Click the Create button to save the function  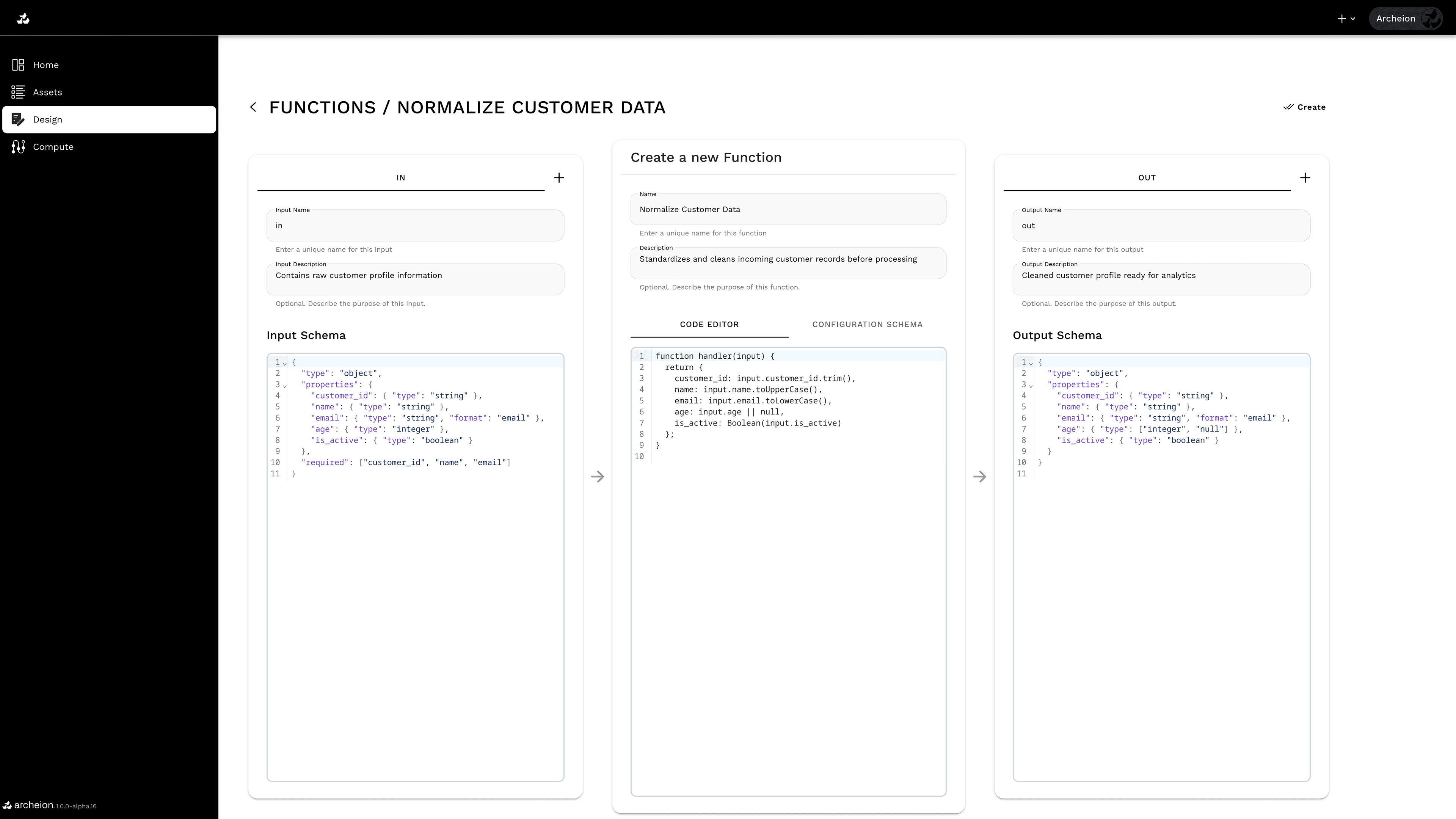point(1304,107)
